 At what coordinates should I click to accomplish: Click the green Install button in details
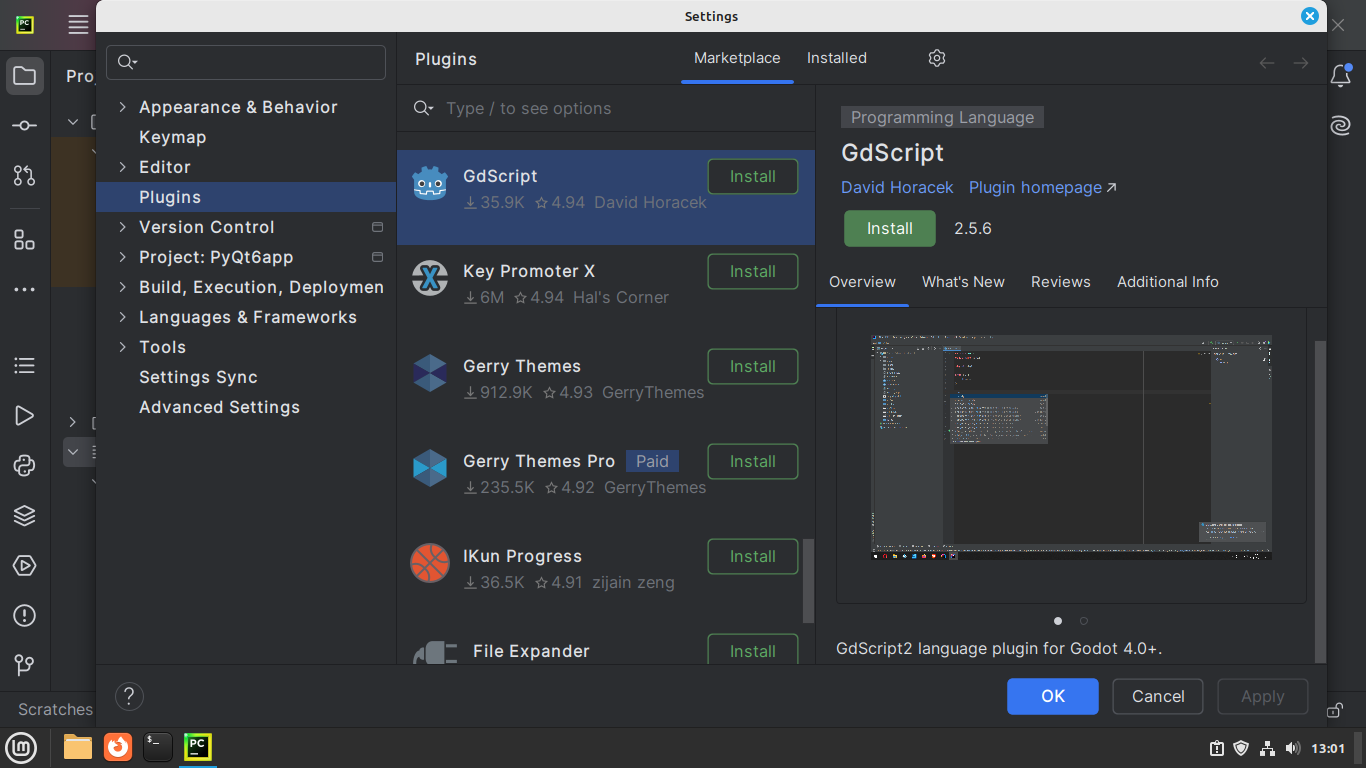pyautogui.click(x=889, y=229)
